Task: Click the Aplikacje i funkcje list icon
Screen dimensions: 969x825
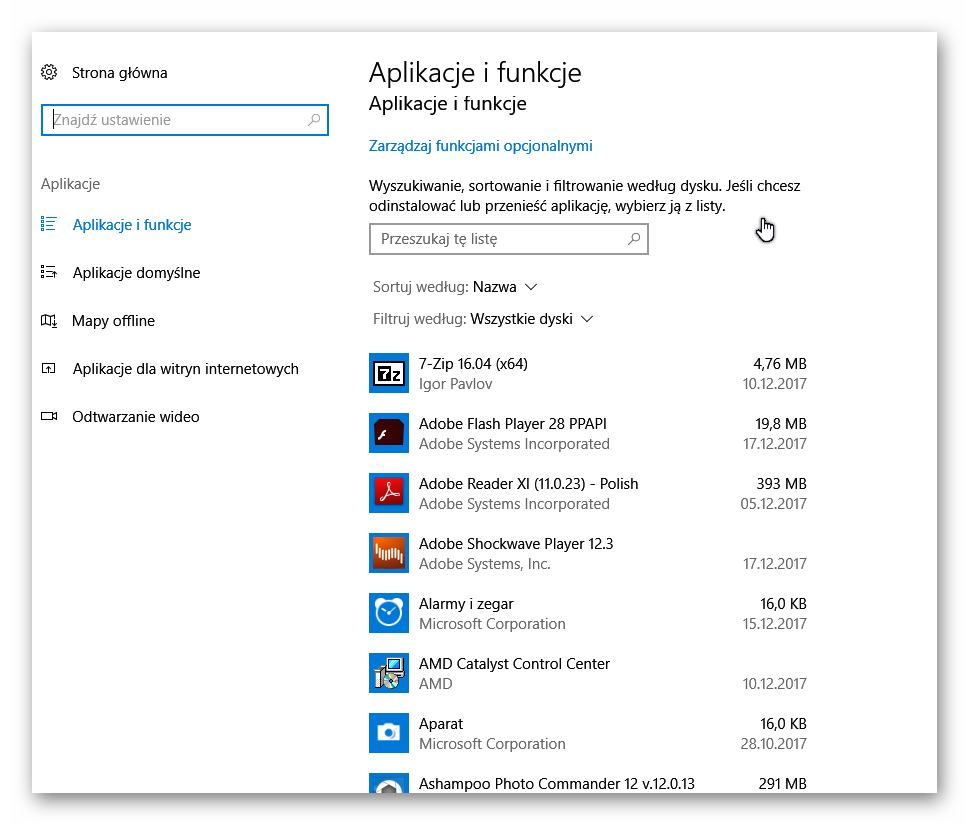Action: click(49, 224)
